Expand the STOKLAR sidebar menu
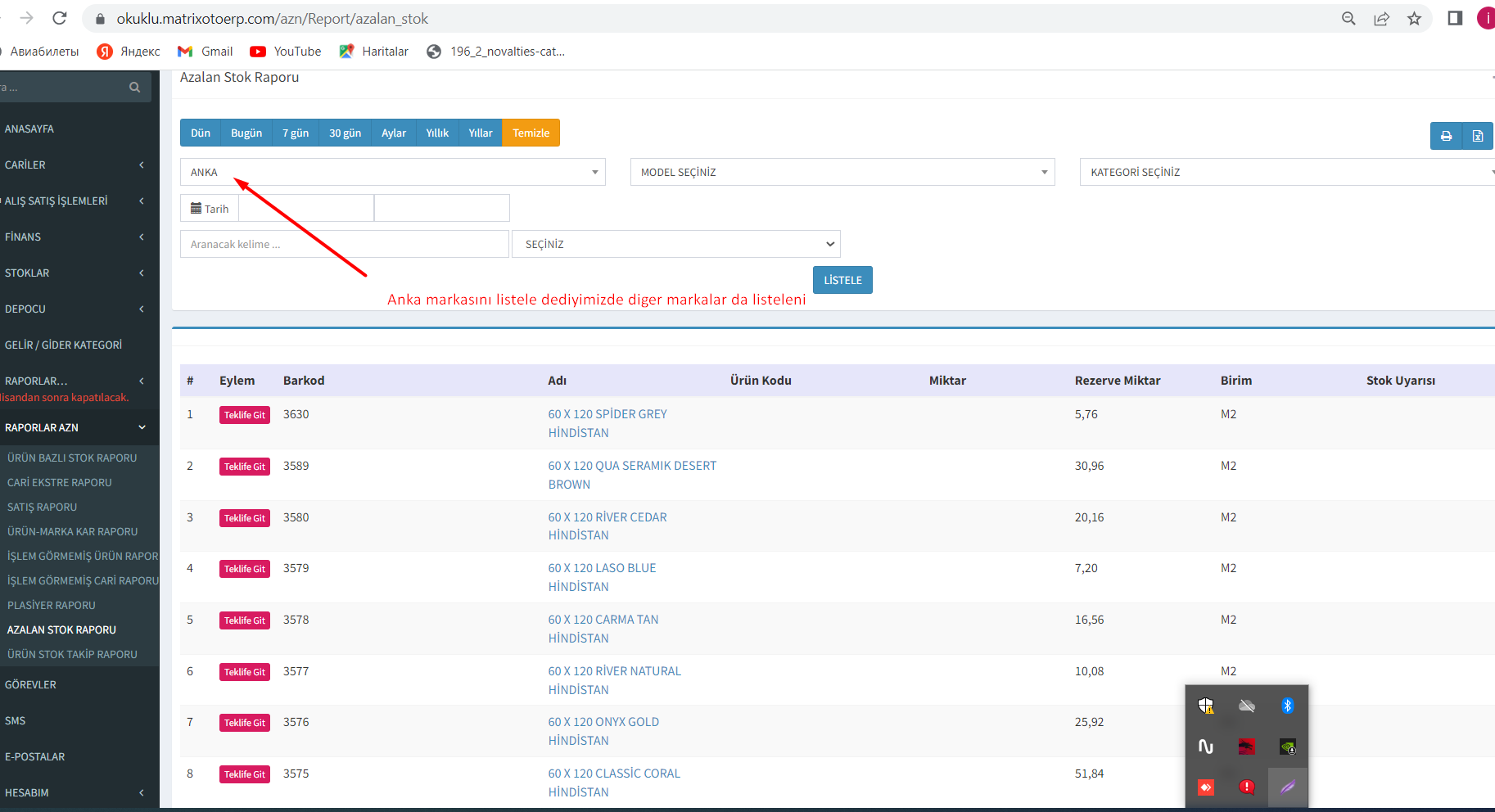 click(74, 273)
